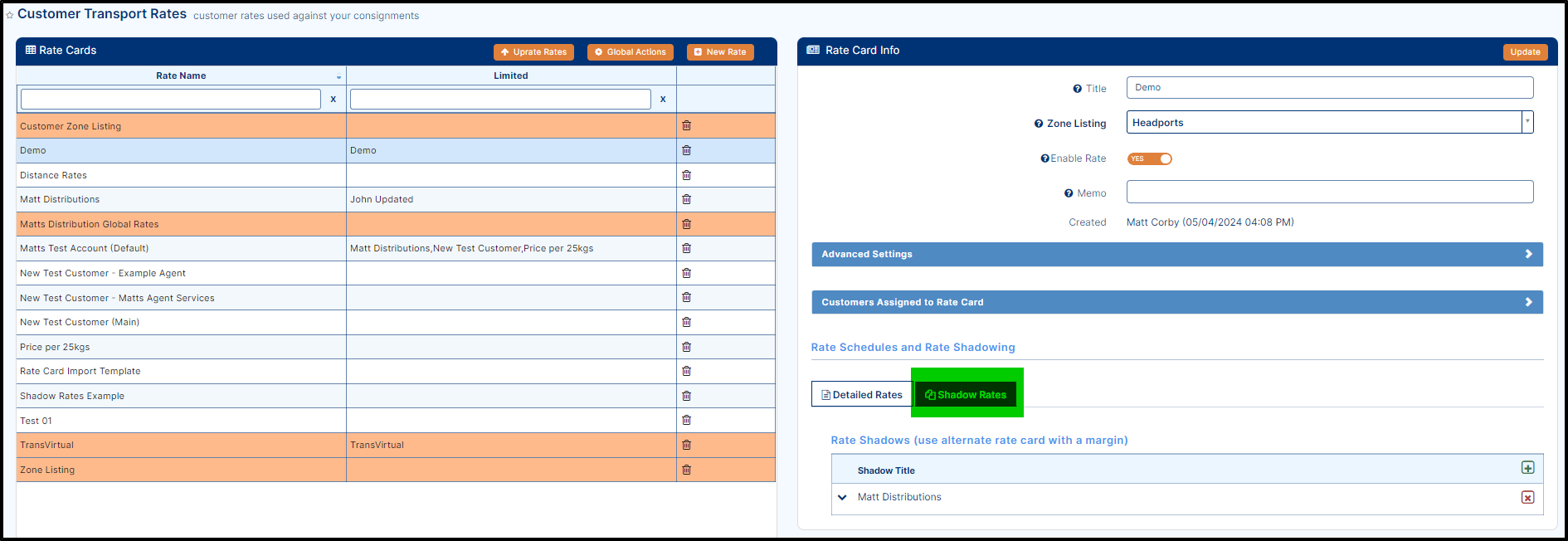1568x541 pixels.
Task: Remove Matt Distributions shadow with red X
Action: coord(1527,497)
